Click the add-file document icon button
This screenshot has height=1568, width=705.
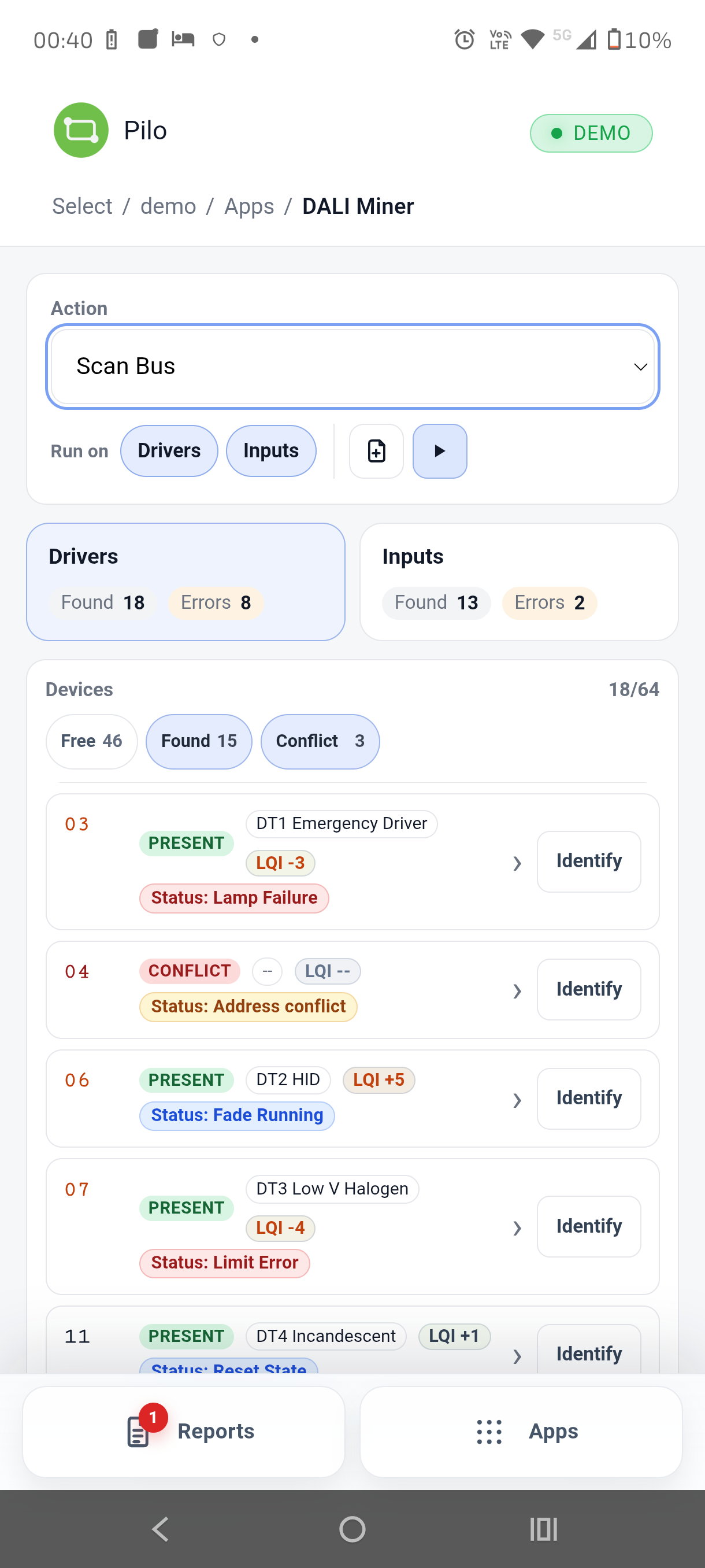coord(377,451)
